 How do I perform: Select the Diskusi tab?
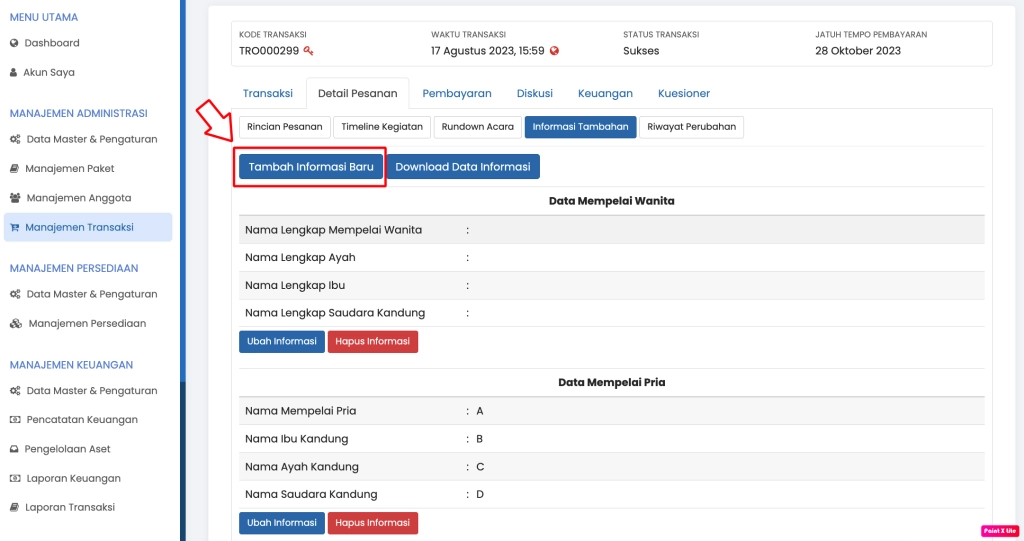coord(534,93)
